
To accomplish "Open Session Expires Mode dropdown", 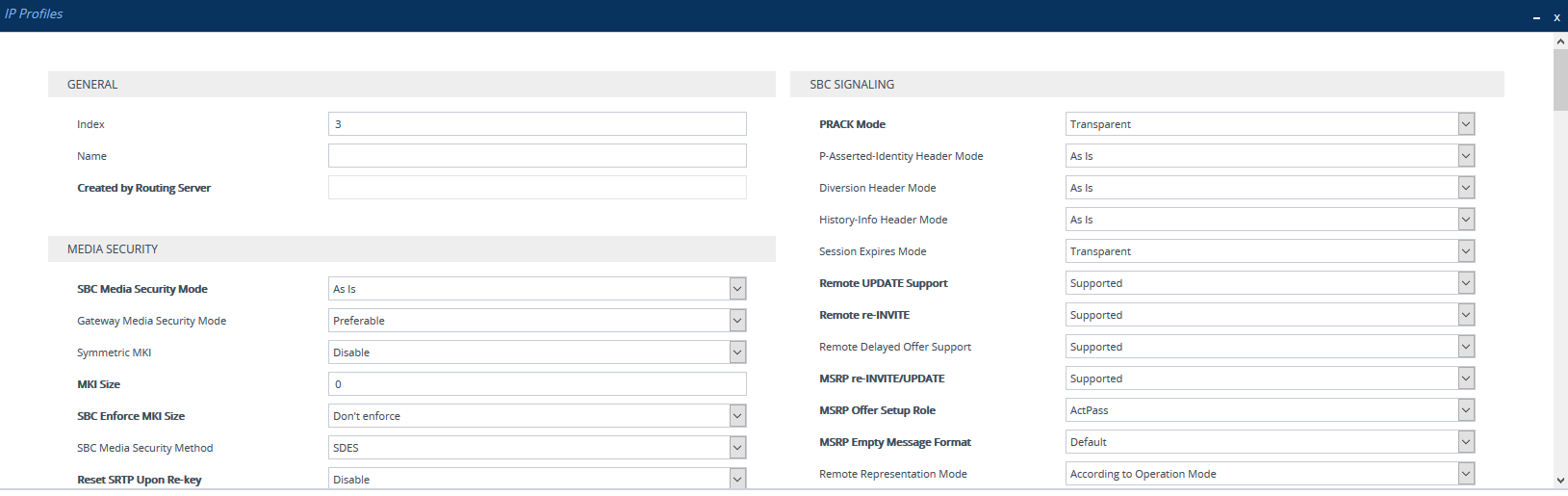I will pos(1269,251).
